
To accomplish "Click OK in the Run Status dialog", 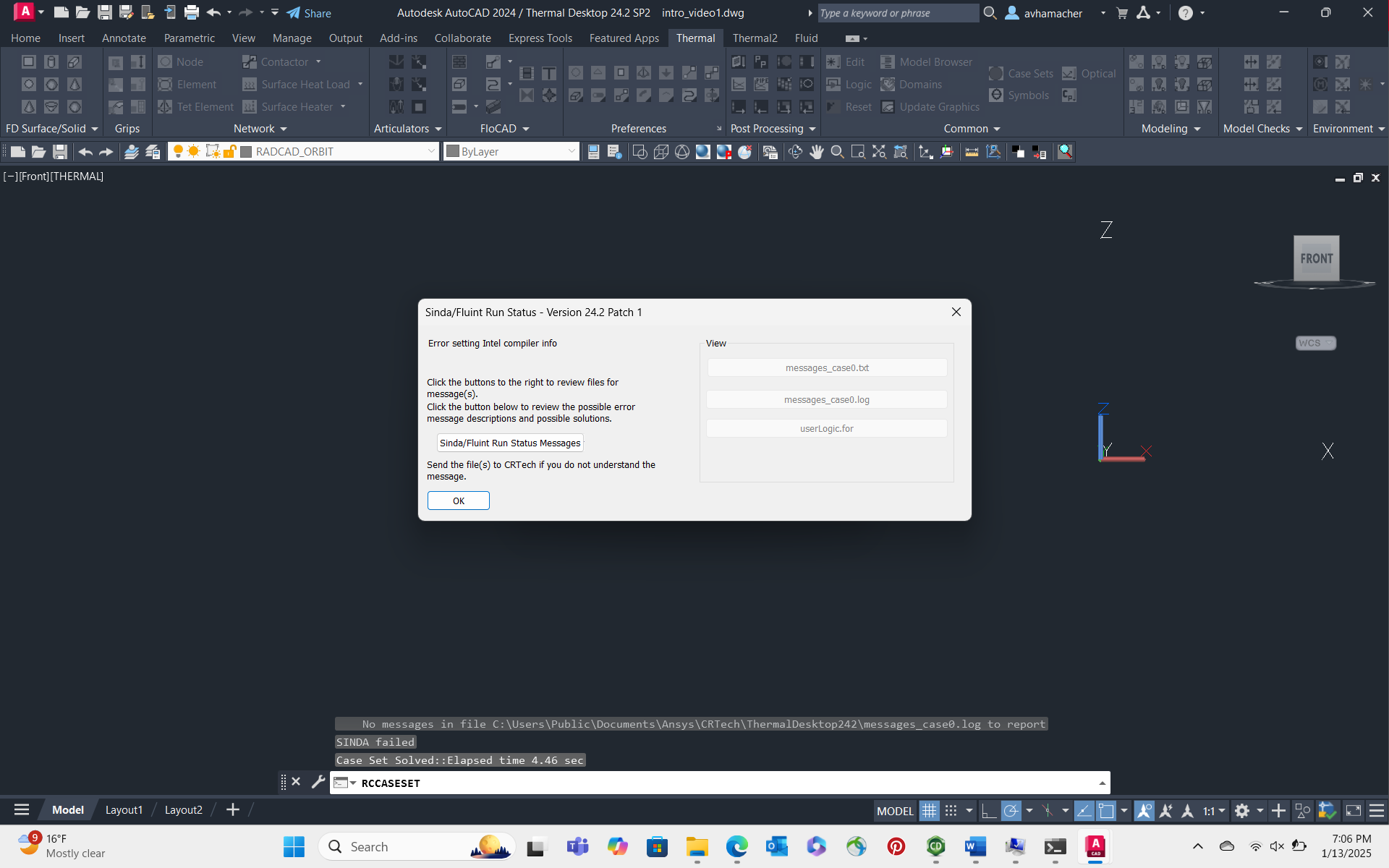I will click(x=458, y=501).
